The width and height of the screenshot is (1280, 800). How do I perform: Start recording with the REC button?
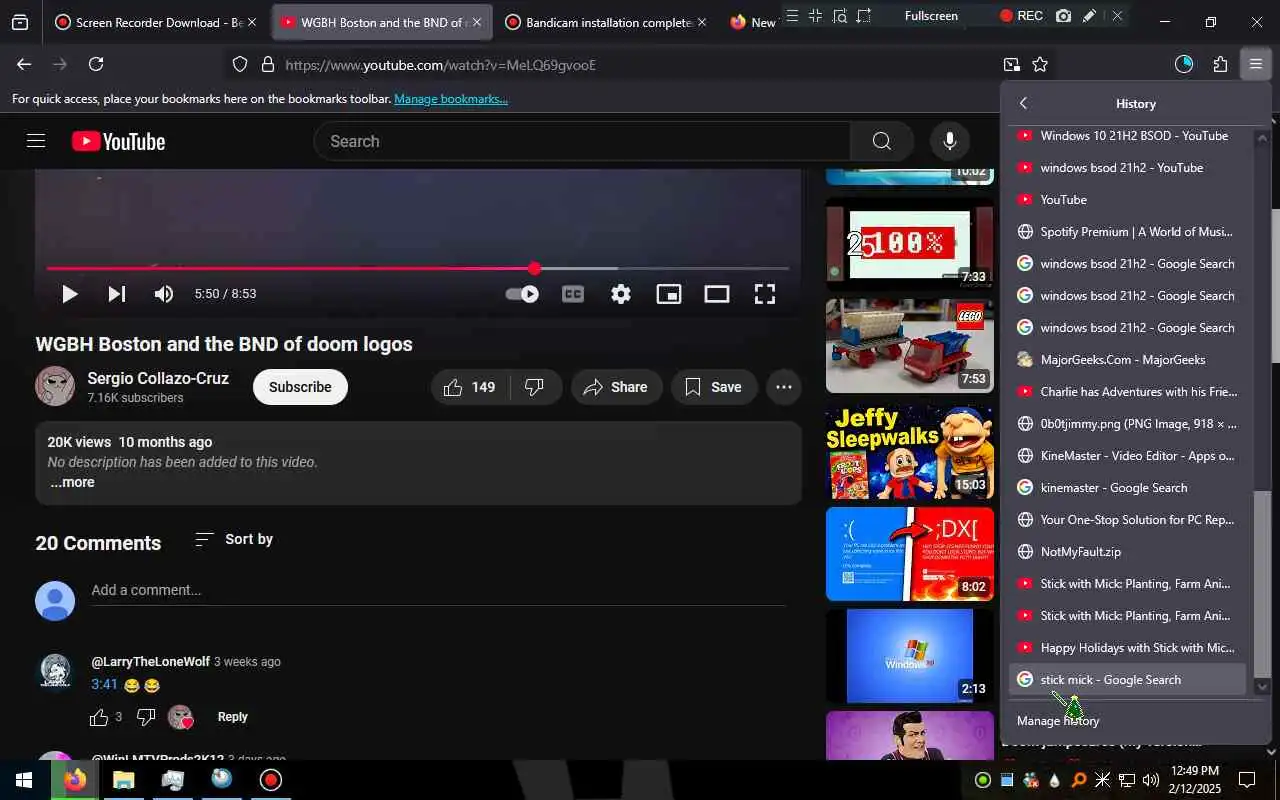coord(1021,16)
